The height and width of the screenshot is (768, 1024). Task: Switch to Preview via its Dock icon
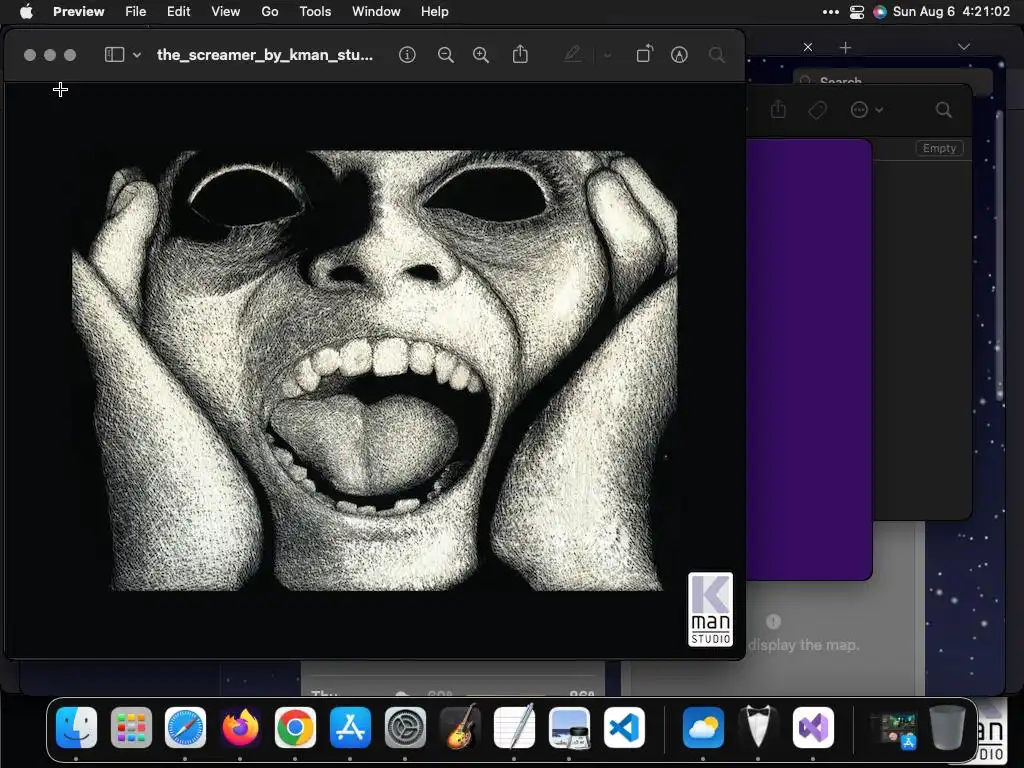[569, 727]
